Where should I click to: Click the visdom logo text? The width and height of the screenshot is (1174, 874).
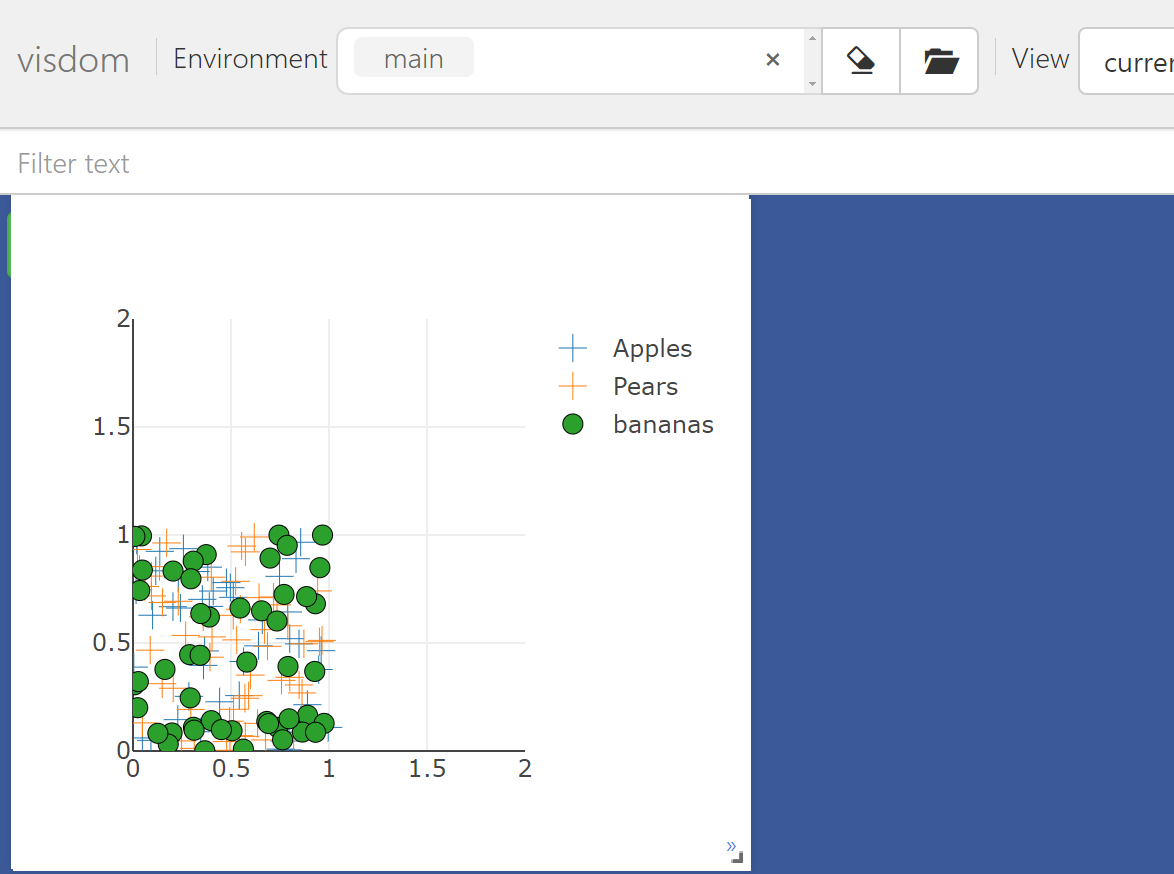pos(73,60)
